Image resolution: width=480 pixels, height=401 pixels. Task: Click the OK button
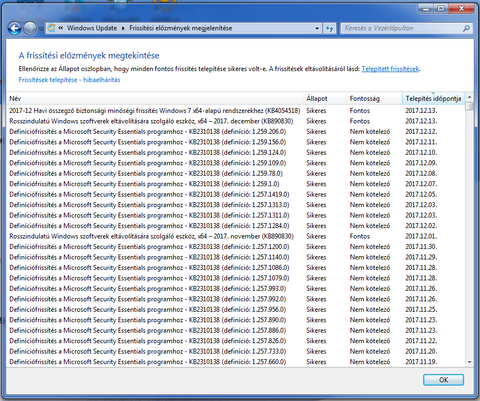[443, 380]
